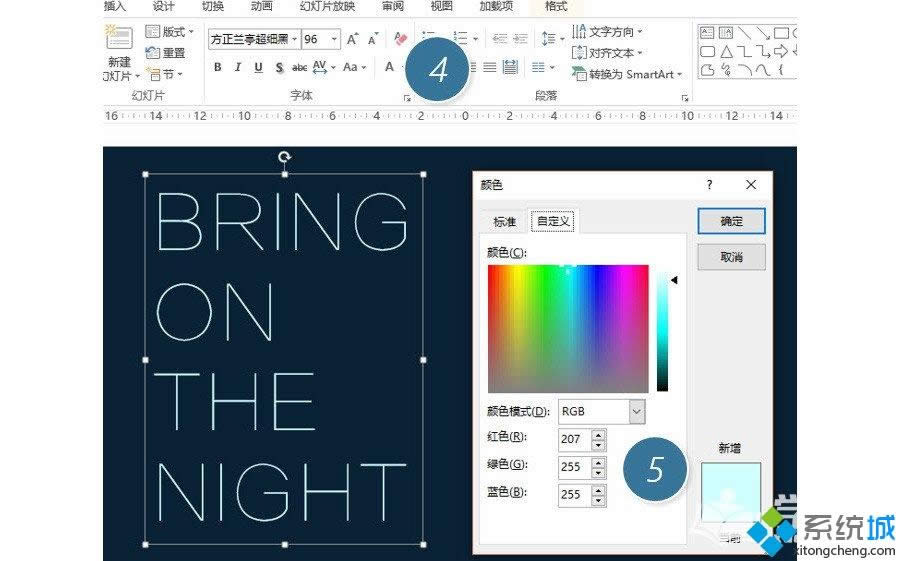The height and width of the screenshot is (561, 900).
Task: Open the paragraph group dialog launcher
Action: coord(685,99)
